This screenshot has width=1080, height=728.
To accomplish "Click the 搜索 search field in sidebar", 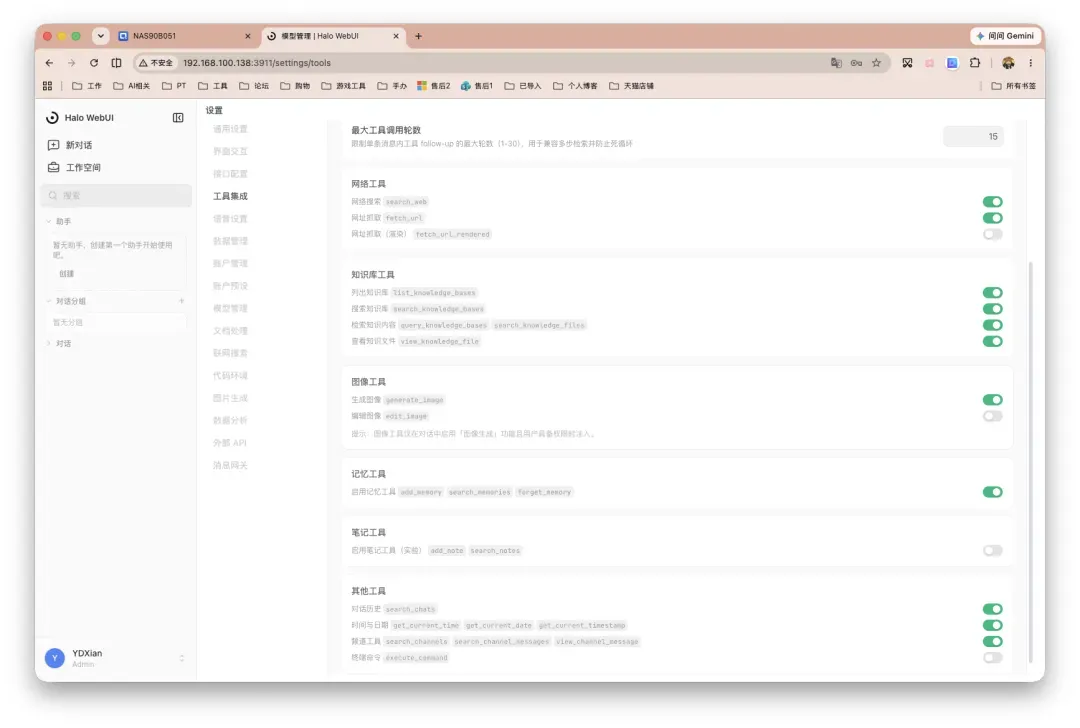I will point(116,196).
